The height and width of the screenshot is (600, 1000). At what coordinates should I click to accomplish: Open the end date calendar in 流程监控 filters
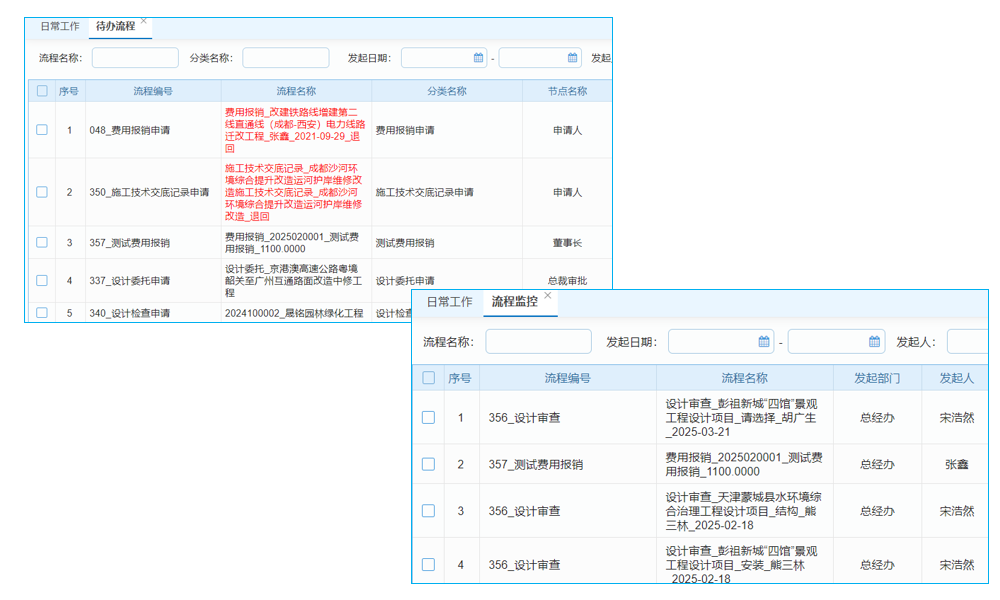click(875, 341)
